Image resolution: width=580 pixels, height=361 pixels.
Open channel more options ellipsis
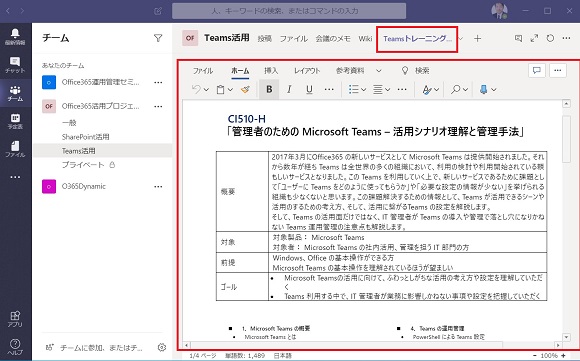point(566,38)
